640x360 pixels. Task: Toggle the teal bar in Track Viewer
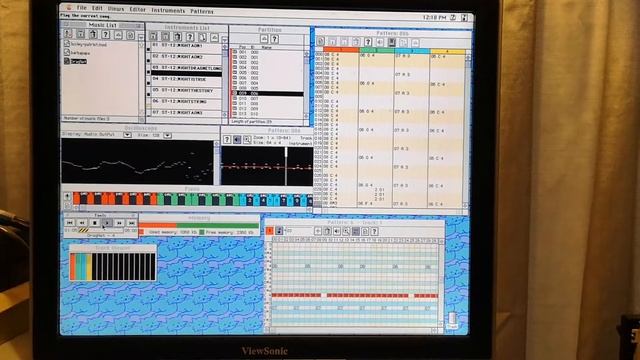click(78, 267)
